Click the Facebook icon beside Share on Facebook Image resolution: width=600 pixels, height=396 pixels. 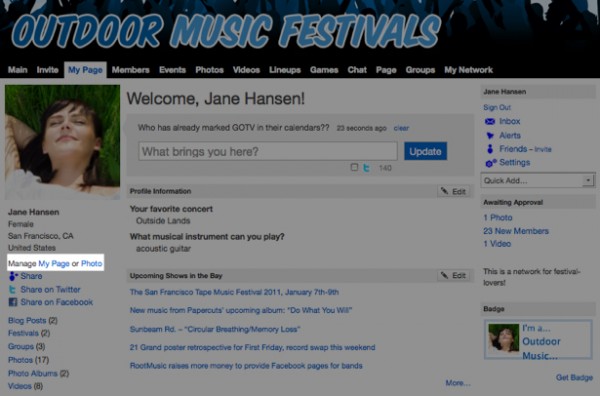(13, 302)
